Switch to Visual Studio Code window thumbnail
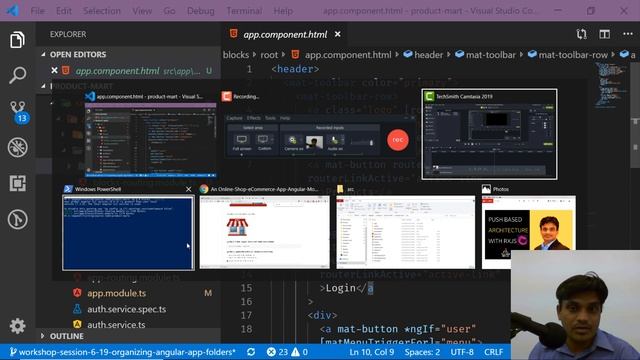Screen dimensions: 640x360 [x=150, y=140]
